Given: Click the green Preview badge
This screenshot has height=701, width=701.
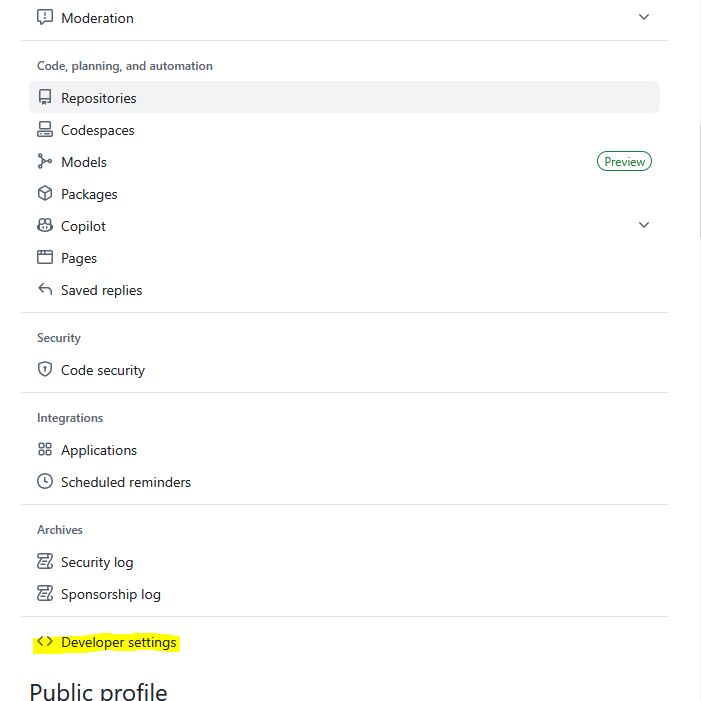Looking at the screenshot, I should click(x=624, y=162).
